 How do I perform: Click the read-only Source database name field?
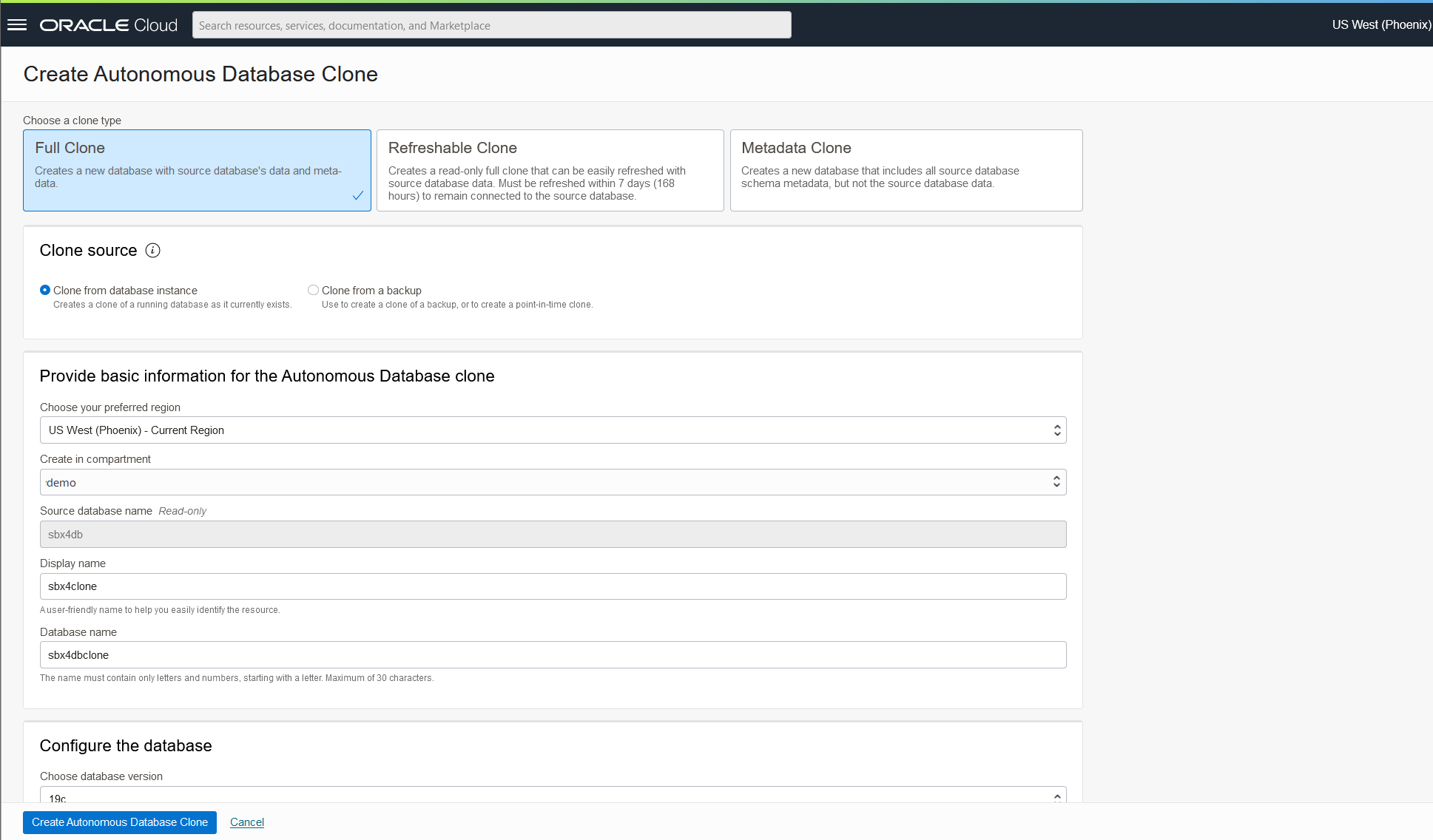(553, 535)
